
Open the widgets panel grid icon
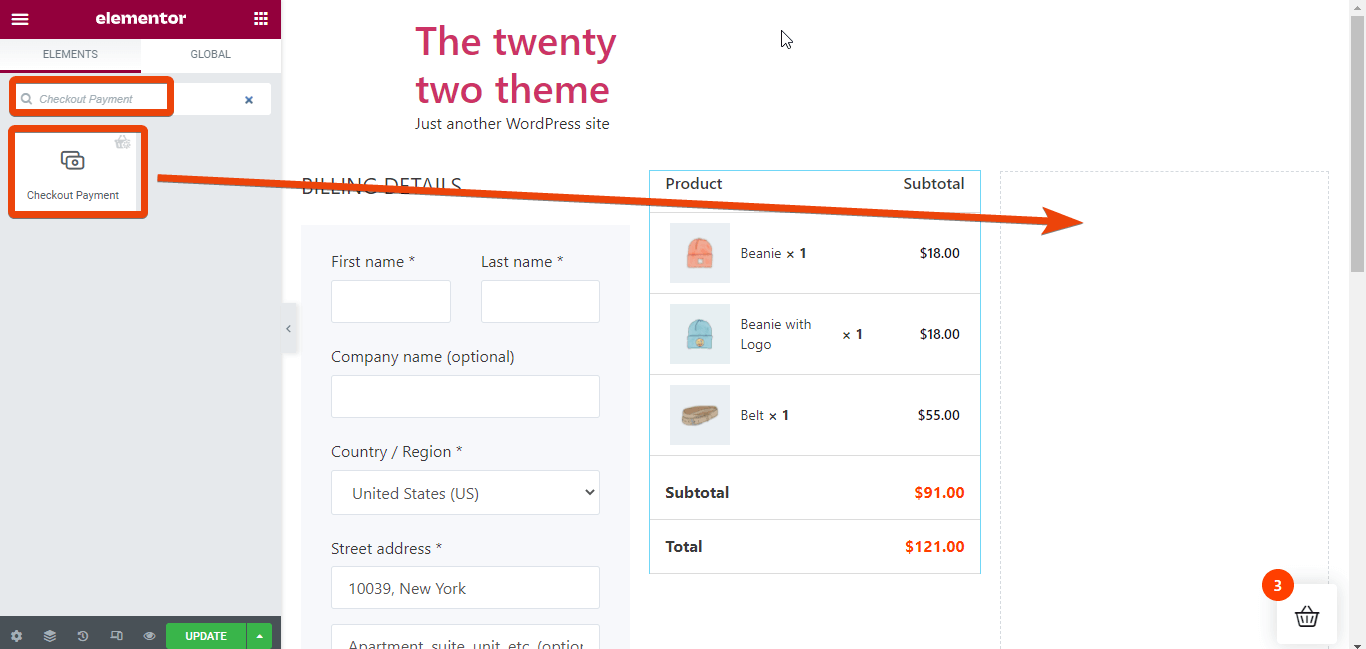point(260,18)
